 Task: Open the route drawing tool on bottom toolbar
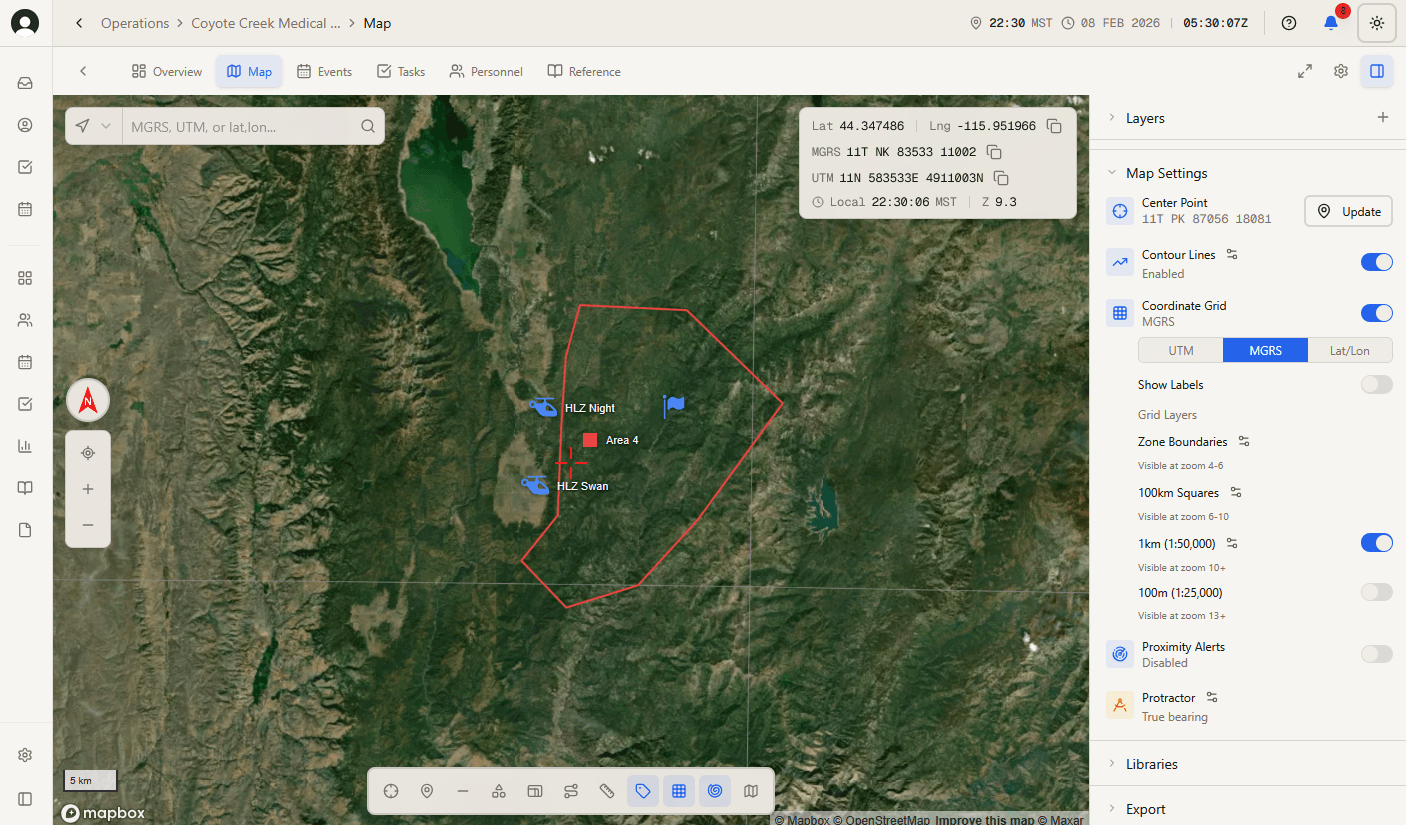coord(571,791)
